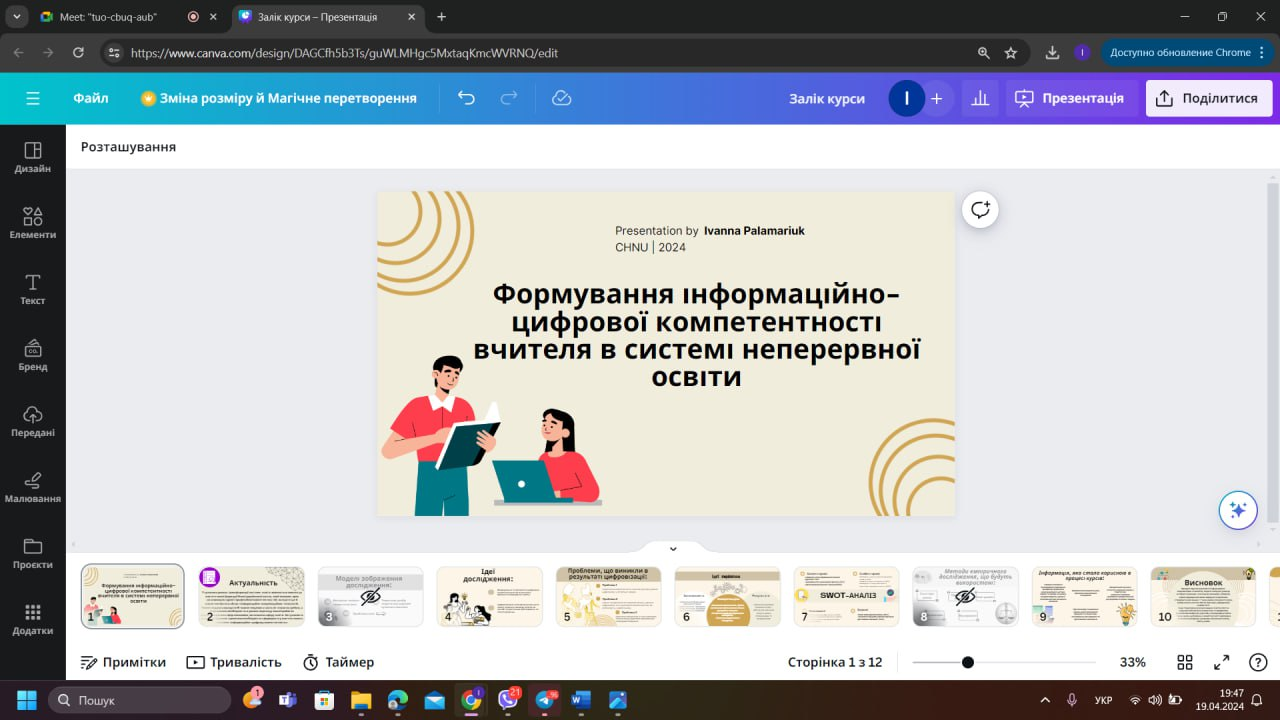Image resolution: width=1280 pixels, height=720 pixels.
Task: Open the Малювання drawing tool
Action: 33,487
